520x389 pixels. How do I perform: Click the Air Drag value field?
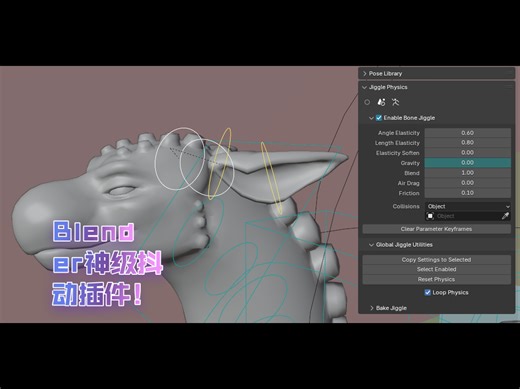point(467,183)
